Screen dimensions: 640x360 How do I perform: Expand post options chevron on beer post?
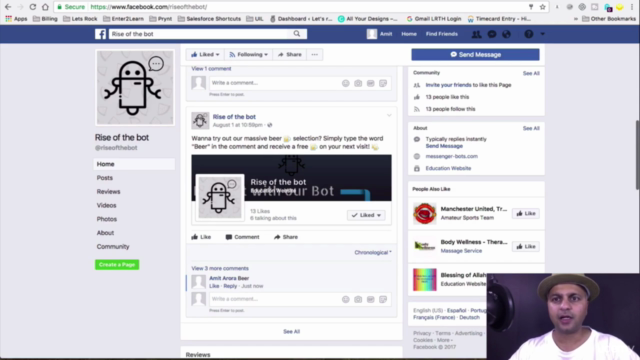(389, 116)
